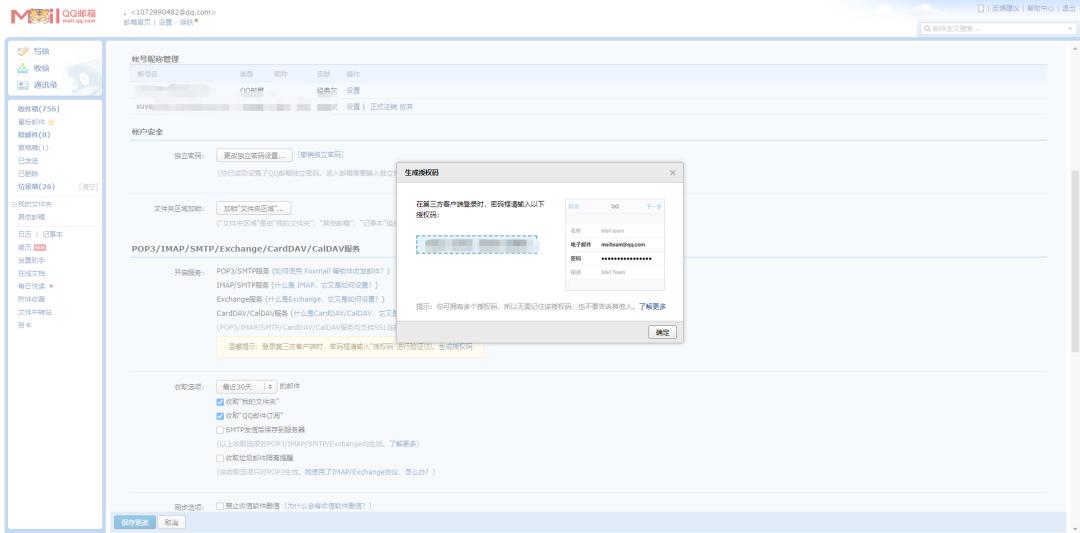1080x533 pixels.
Task: Open 星标邮件 folder
Action: (x=31, y=122)
